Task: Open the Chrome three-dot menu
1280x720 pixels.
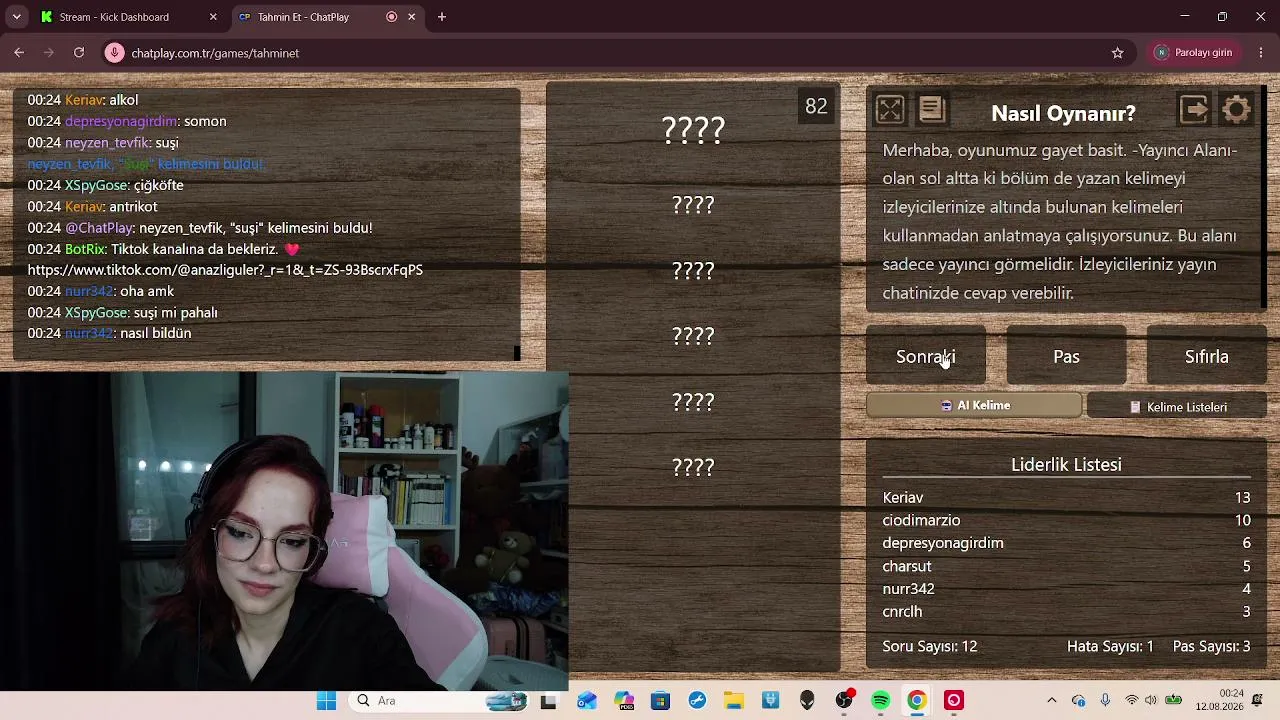Action: [x=1259, y=53]
